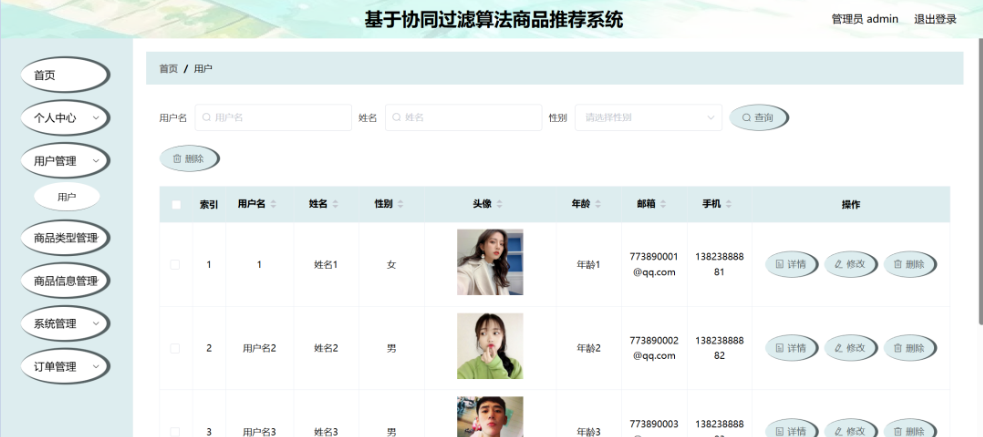Click 年龄2 cell

tap(589, 348)
